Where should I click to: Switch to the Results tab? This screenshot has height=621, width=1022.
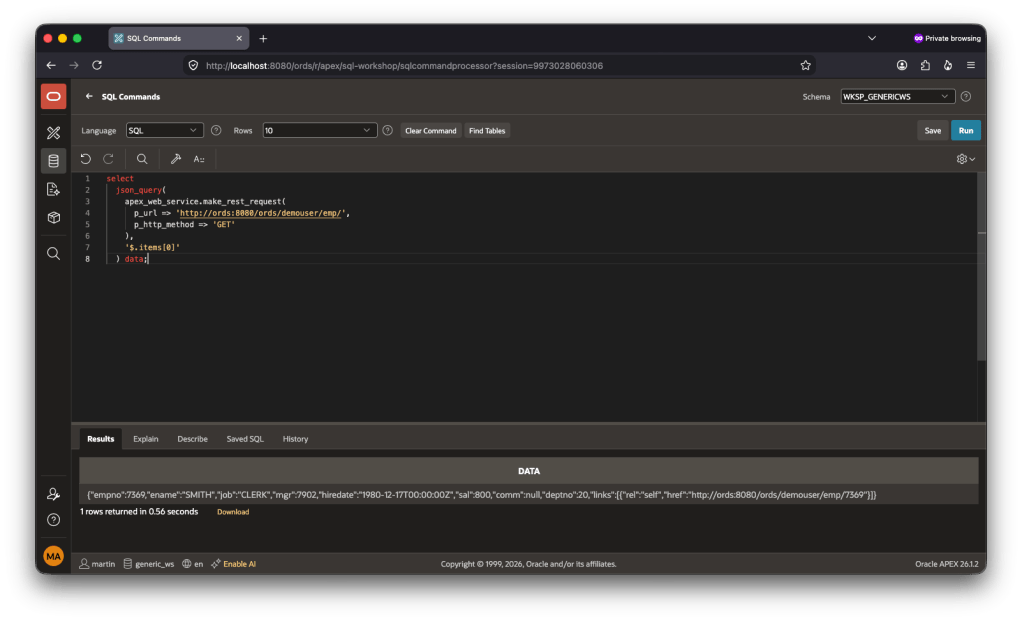tap(100, 439)
